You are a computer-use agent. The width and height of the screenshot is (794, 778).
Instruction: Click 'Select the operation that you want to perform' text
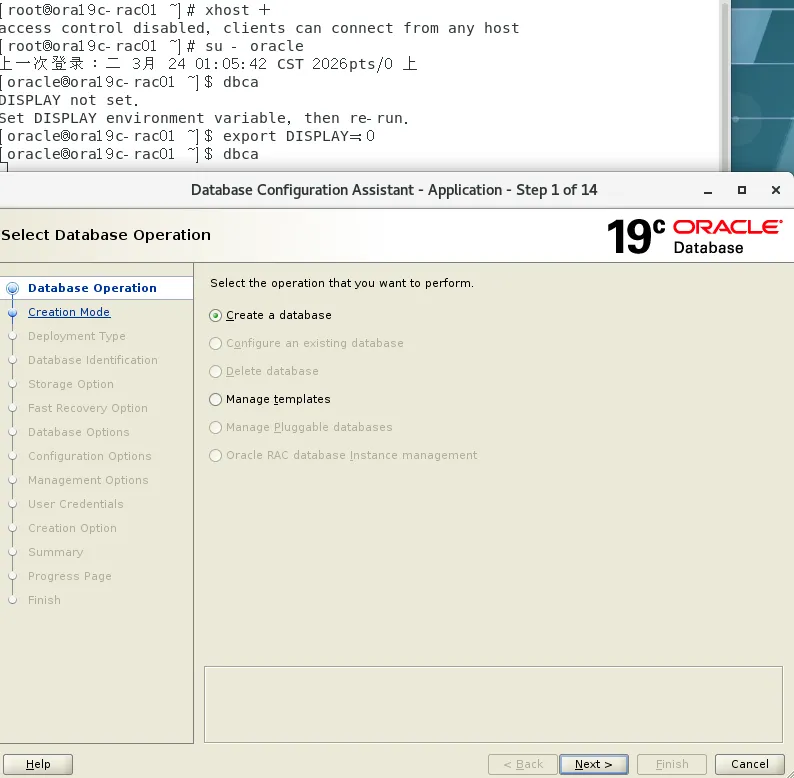[x=342, y=283]
